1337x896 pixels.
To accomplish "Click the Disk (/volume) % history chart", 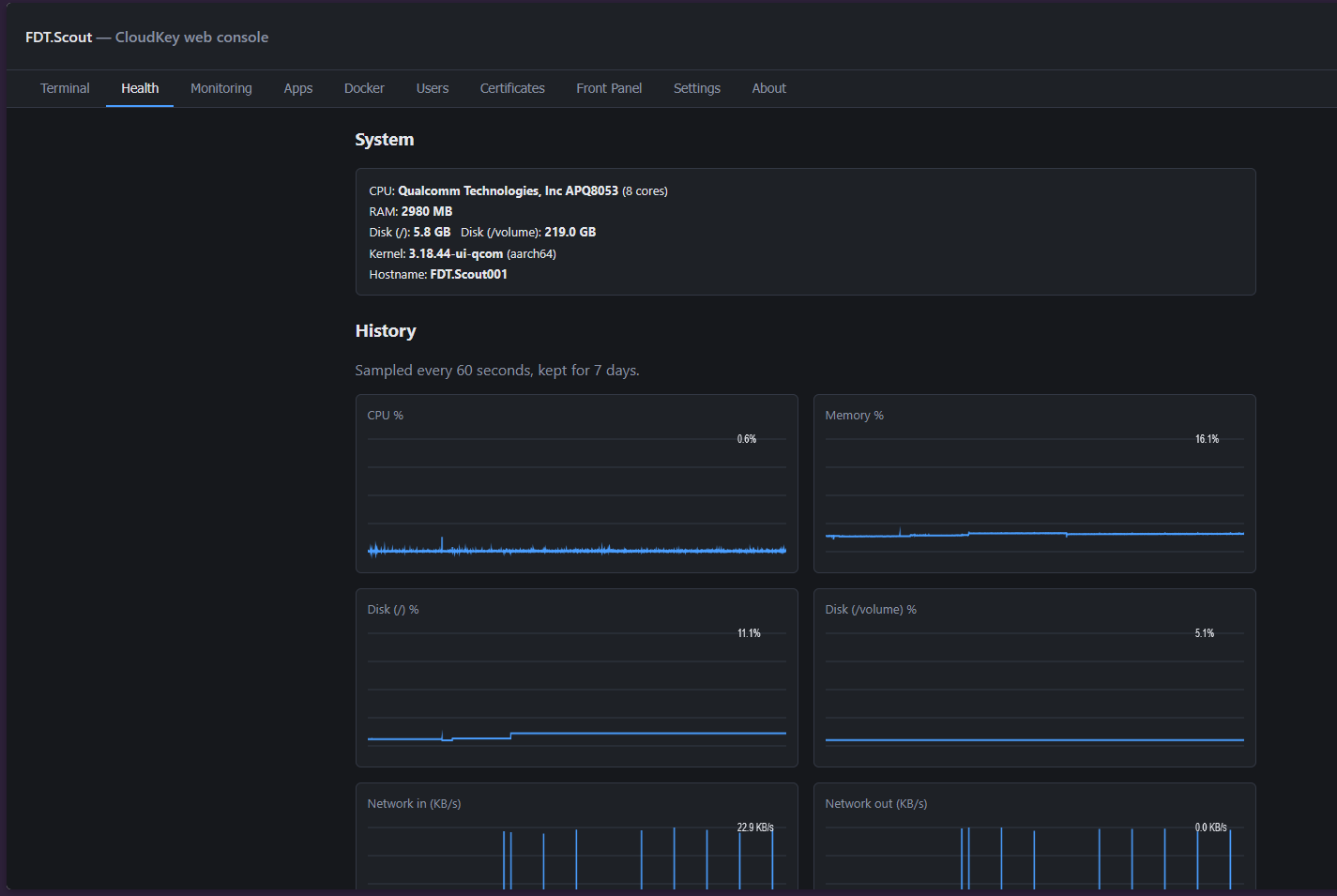I will pyautogui.click(x=1035, y=677).
